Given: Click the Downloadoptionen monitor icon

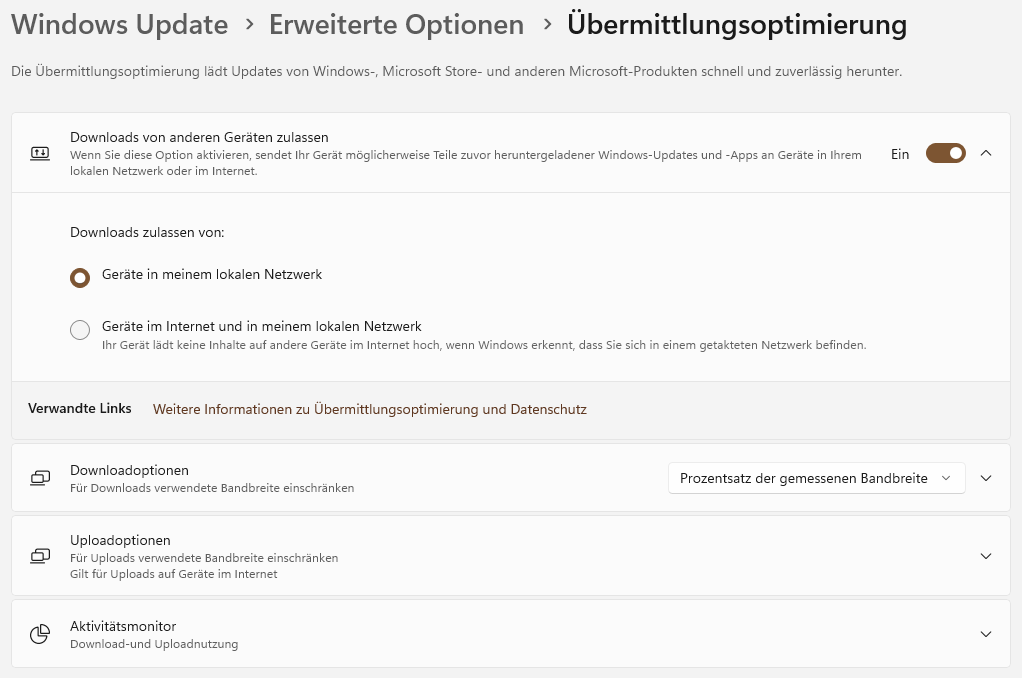Looking at the screenshot, I should click(x=40, y=478).
